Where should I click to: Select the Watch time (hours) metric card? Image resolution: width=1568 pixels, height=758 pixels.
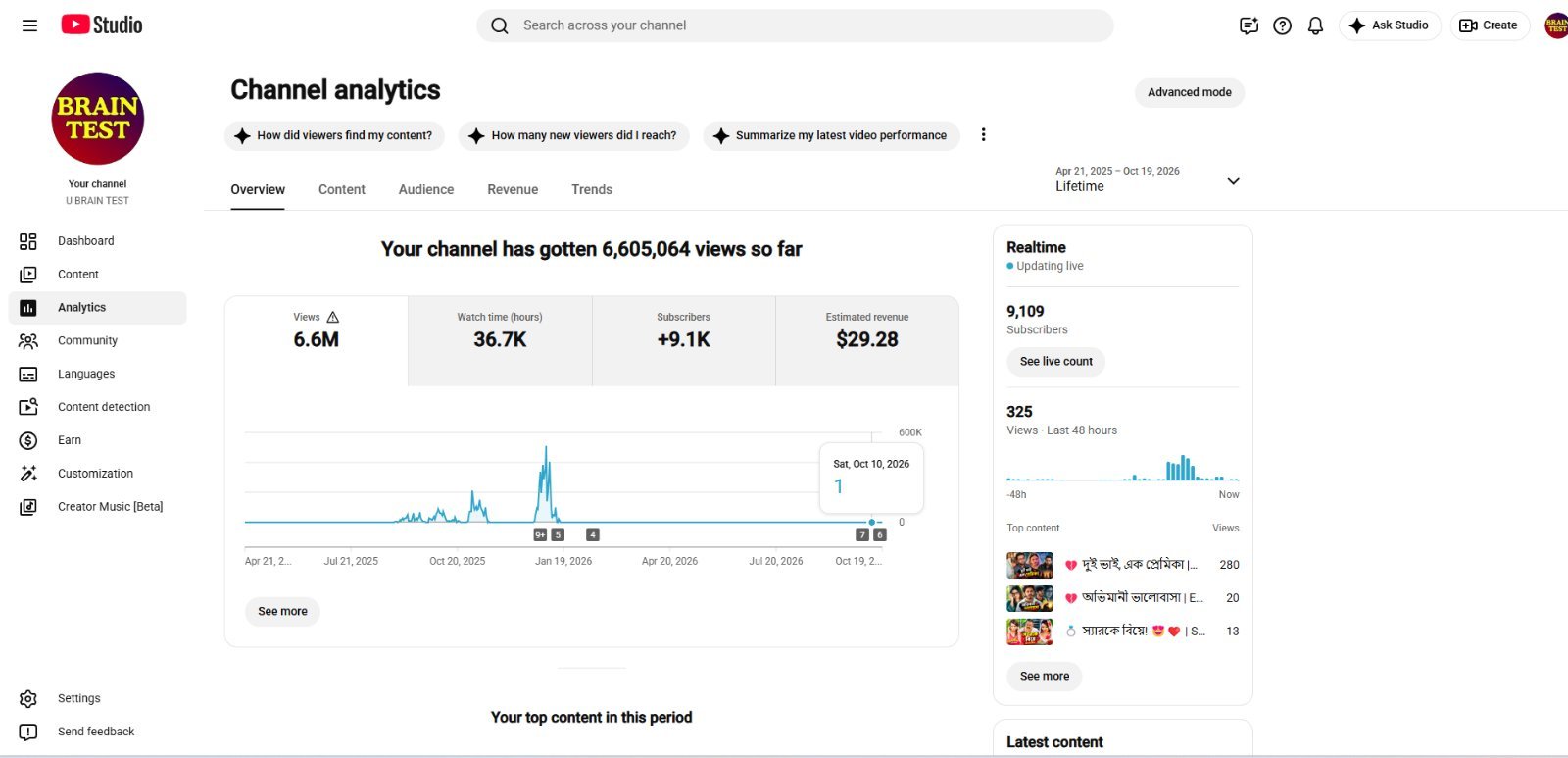point(500,341)
